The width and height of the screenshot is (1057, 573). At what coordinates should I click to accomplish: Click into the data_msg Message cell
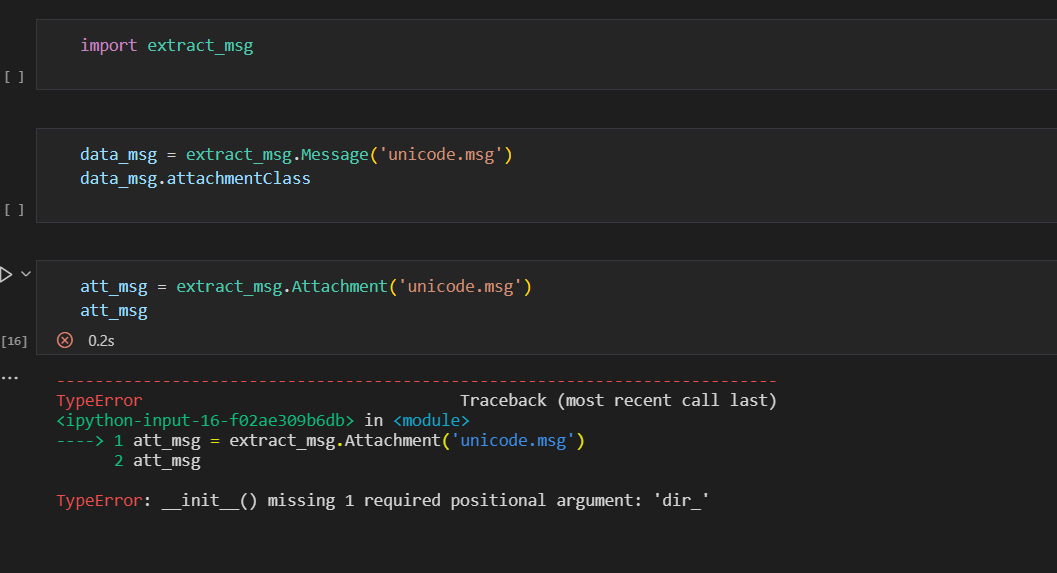click(546, 175)
